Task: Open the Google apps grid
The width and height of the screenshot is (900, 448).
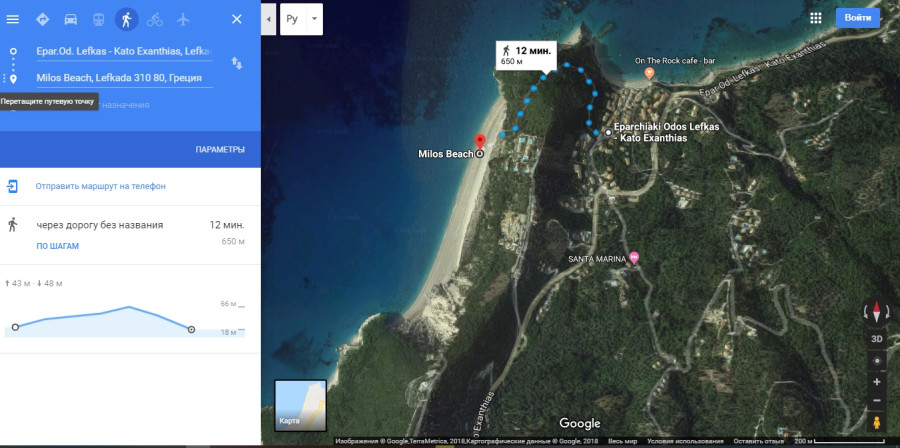Action: click(816, 18)
